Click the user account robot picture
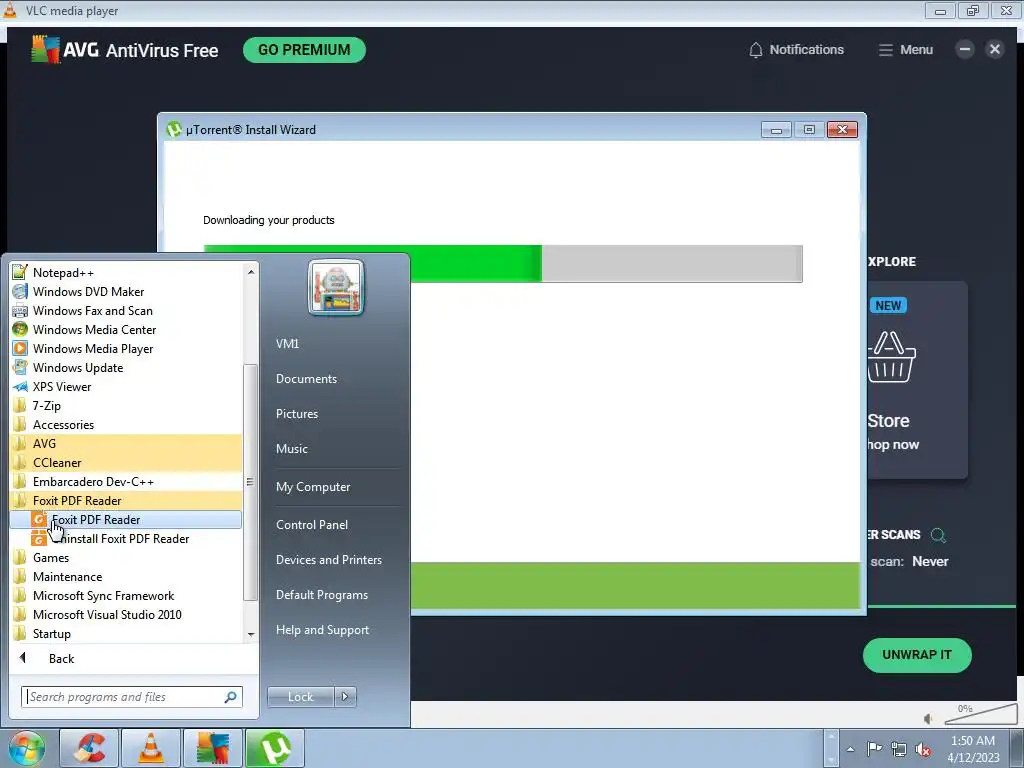The width and height of the screenshot is (1024, 768). click(336, 287)
